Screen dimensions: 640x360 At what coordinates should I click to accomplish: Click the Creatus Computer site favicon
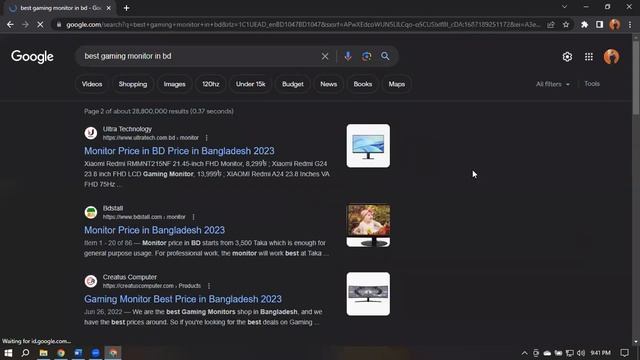(x=91, y=281)
